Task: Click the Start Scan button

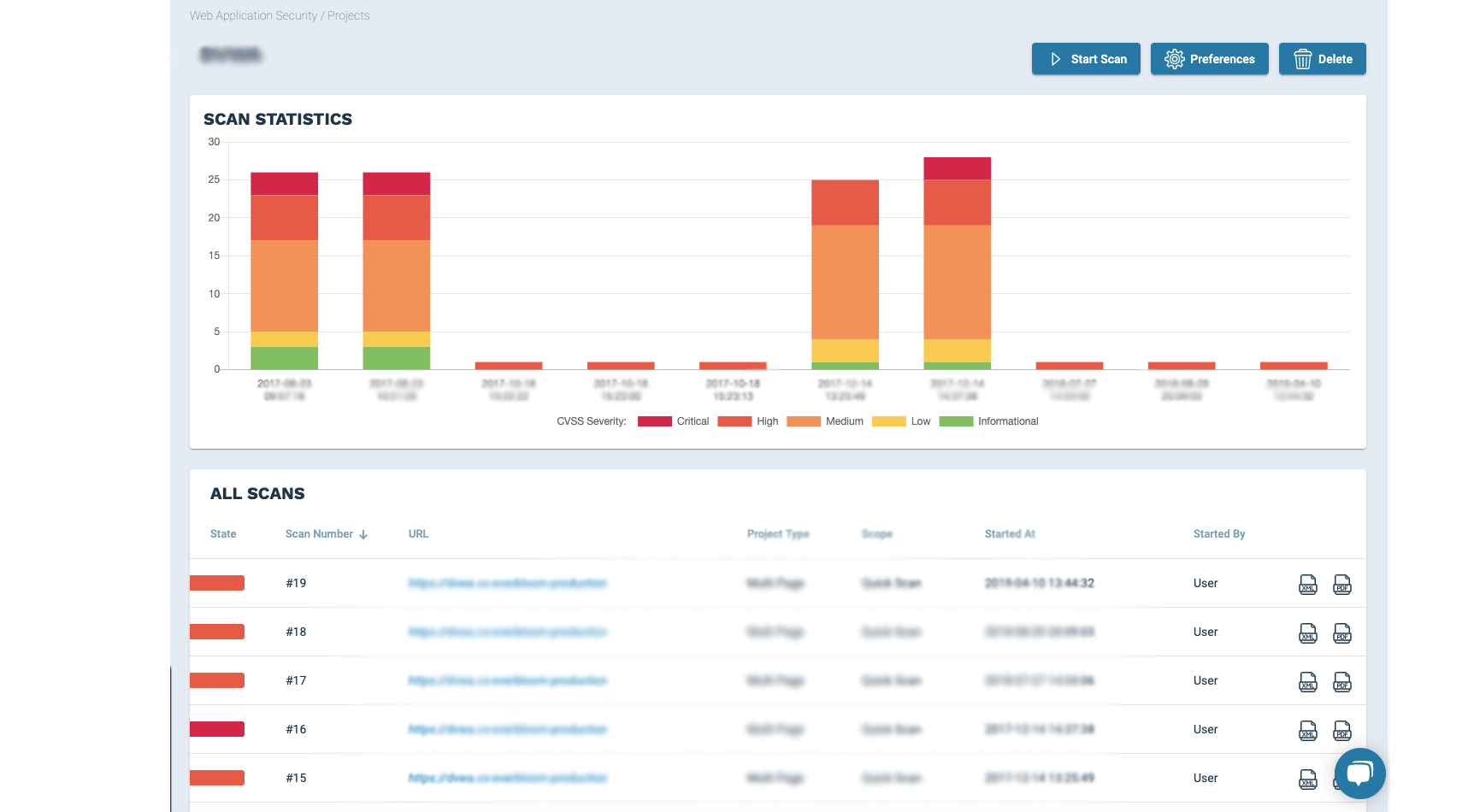Action: (1086, 59)
